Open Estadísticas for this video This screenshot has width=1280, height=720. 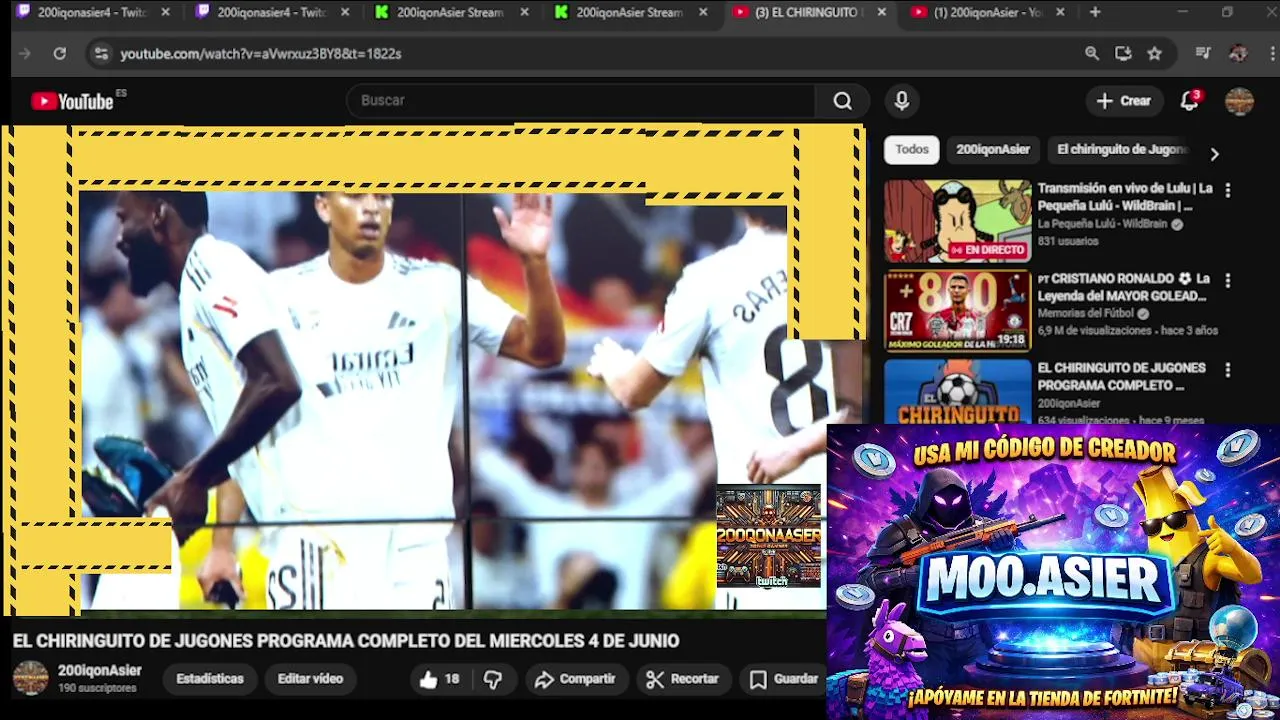(x=210, y=679)
